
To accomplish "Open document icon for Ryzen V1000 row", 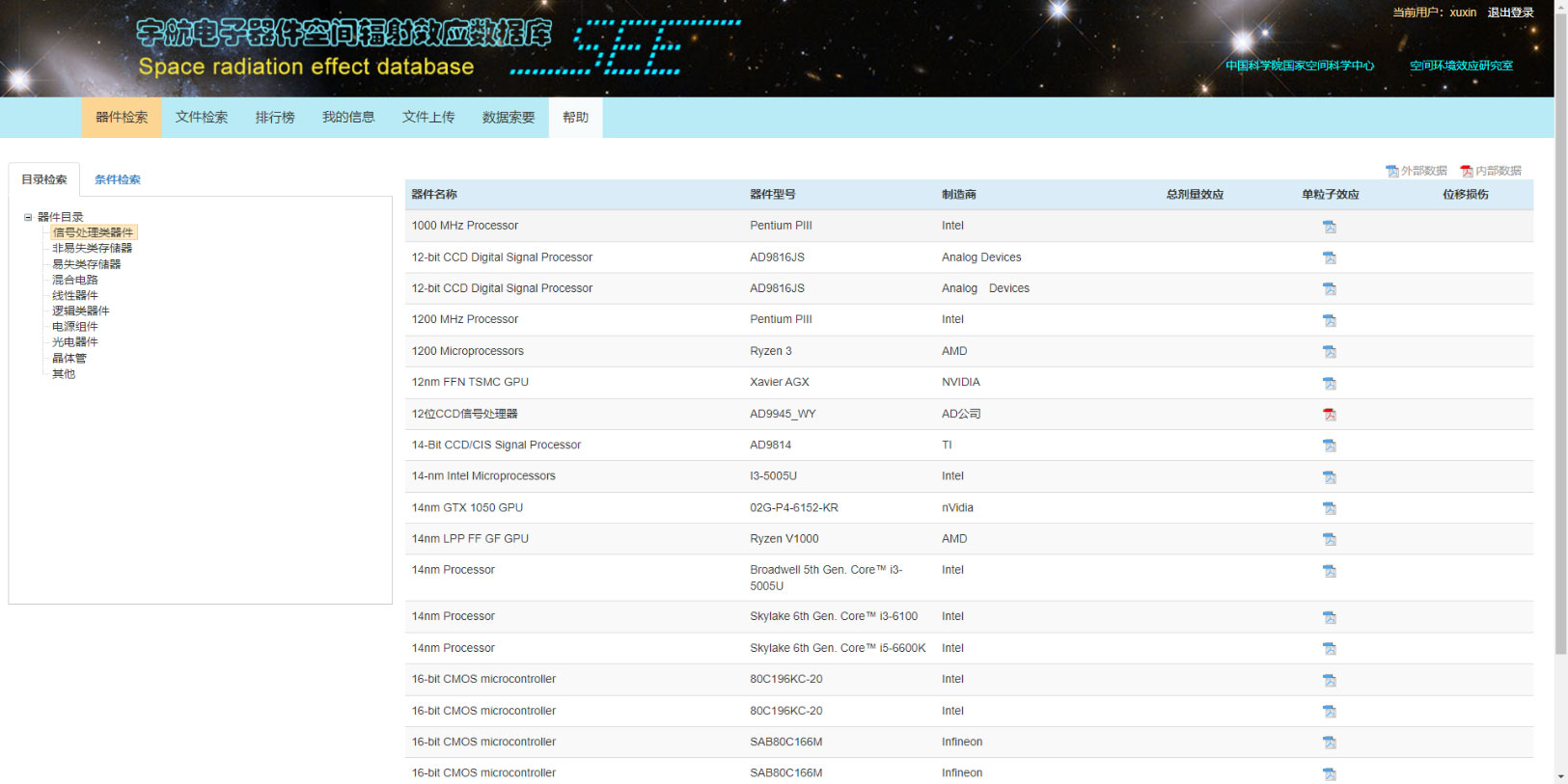I will pos(1329,539).
